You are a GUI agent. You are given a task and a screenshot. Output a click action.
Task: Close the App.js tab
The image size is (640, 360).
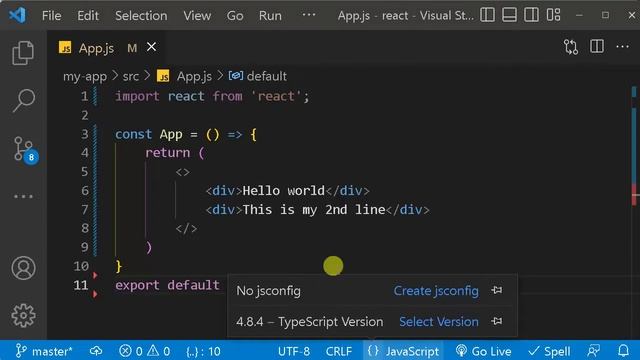pyautogui.click(x=151, y=47)
